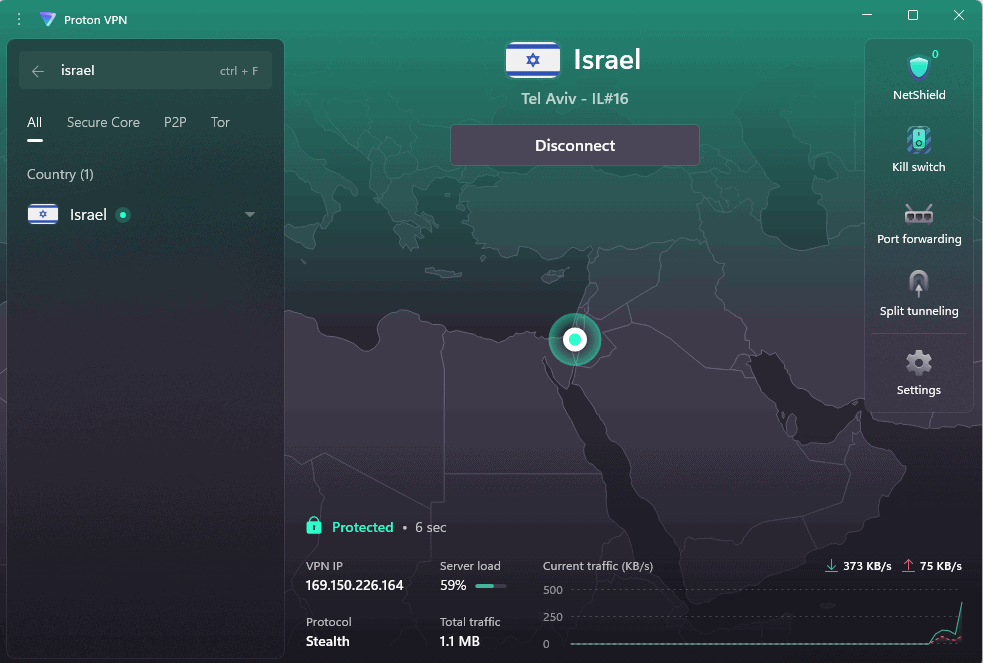Switch to the P2P tab
983x663 pixels.
click(x=175, y=122)
